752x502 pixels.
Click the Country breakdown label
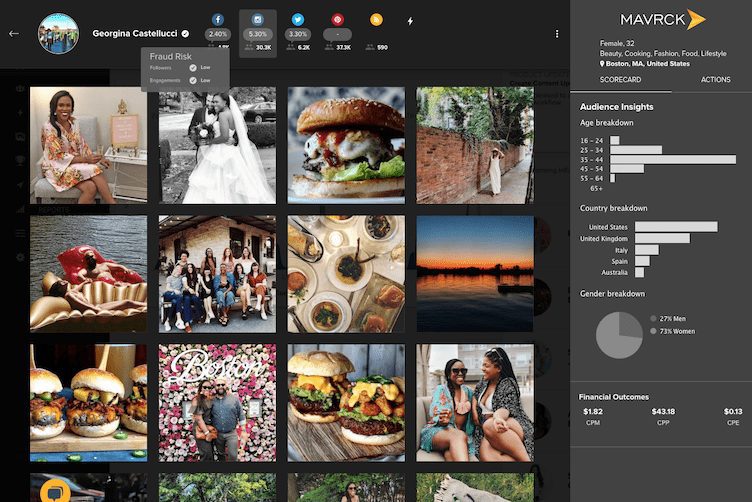pyautogui.click(x=613, y=208)
